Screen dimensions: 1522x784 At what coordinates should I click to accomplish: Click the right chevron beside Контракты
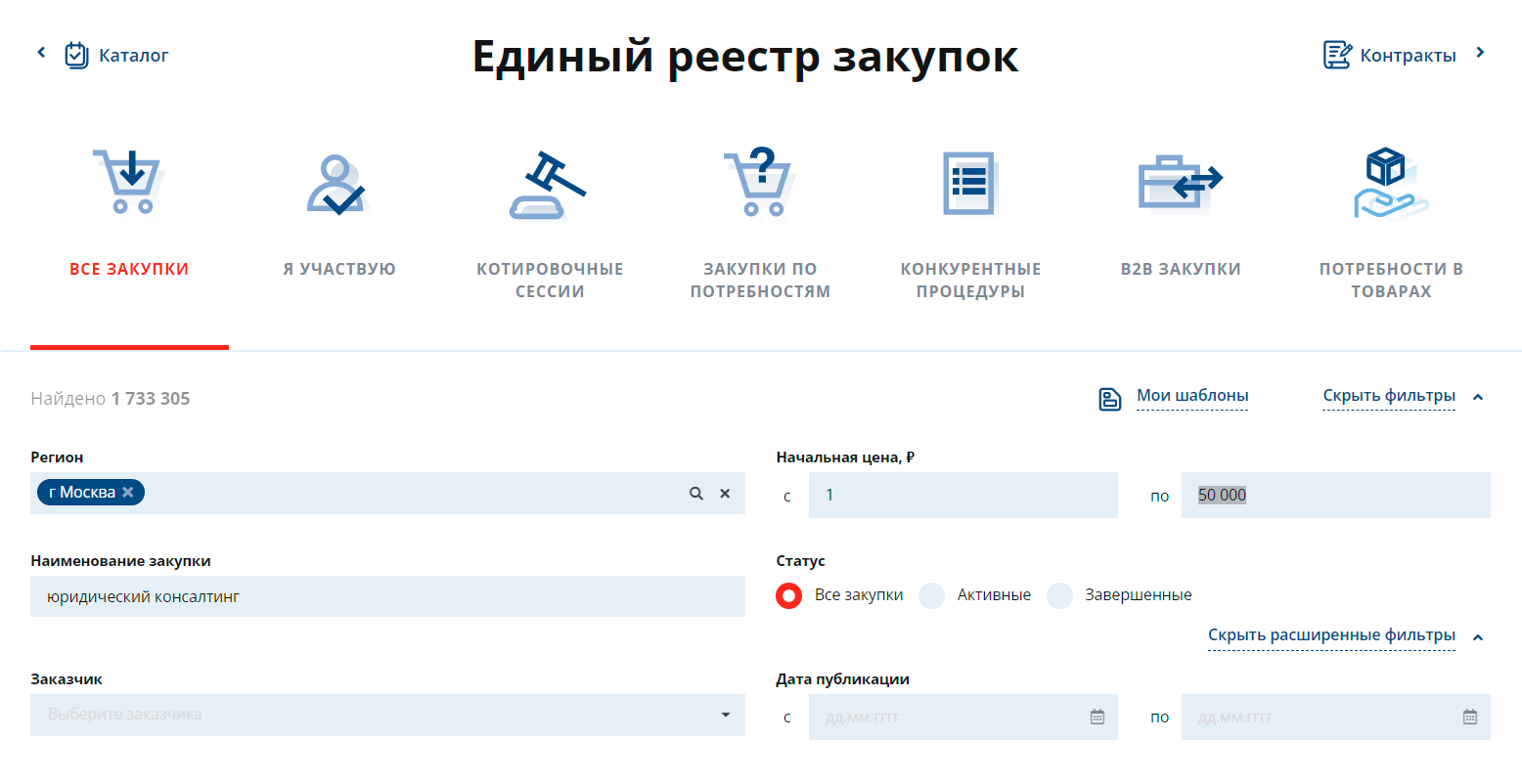point(1480,53)
